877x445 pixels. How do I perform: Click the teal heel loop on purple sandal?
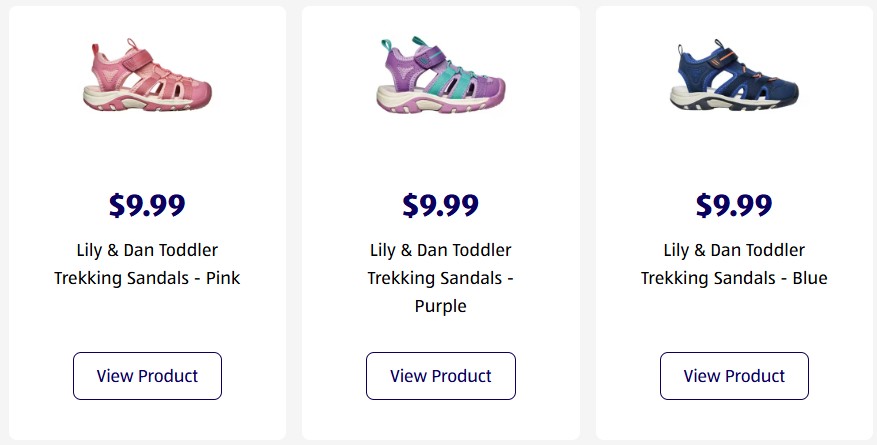388,46
